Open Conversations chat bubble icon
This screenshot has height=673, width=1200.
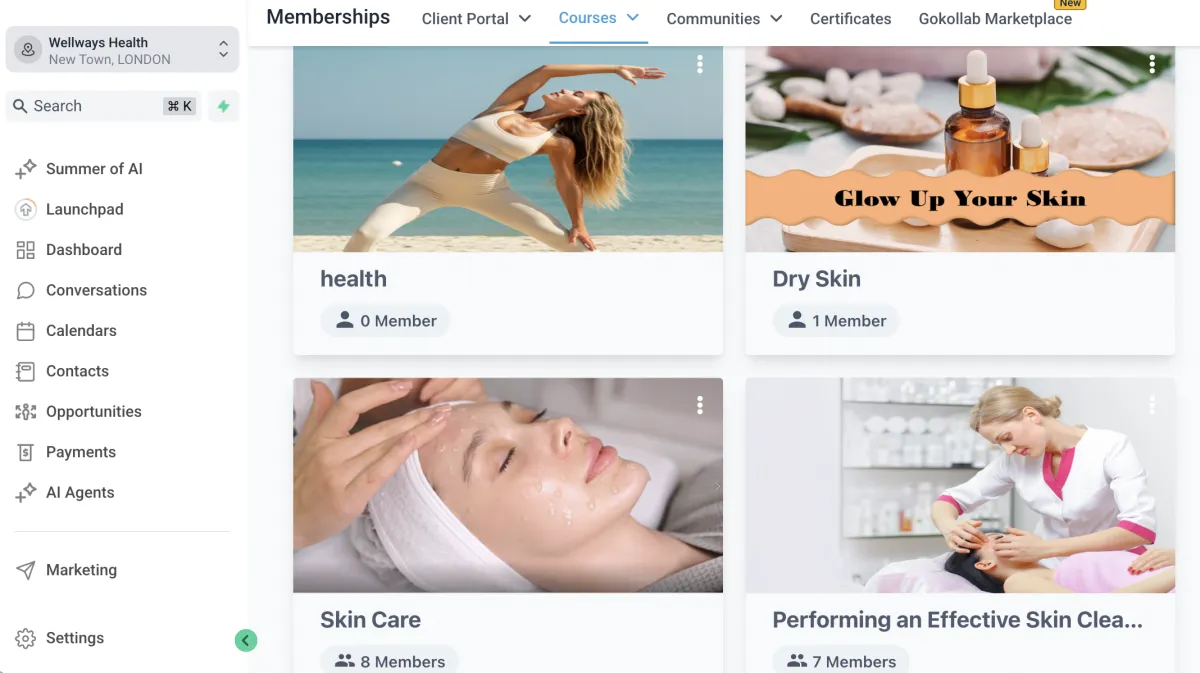pyautogui.click(x=26, y=290)
